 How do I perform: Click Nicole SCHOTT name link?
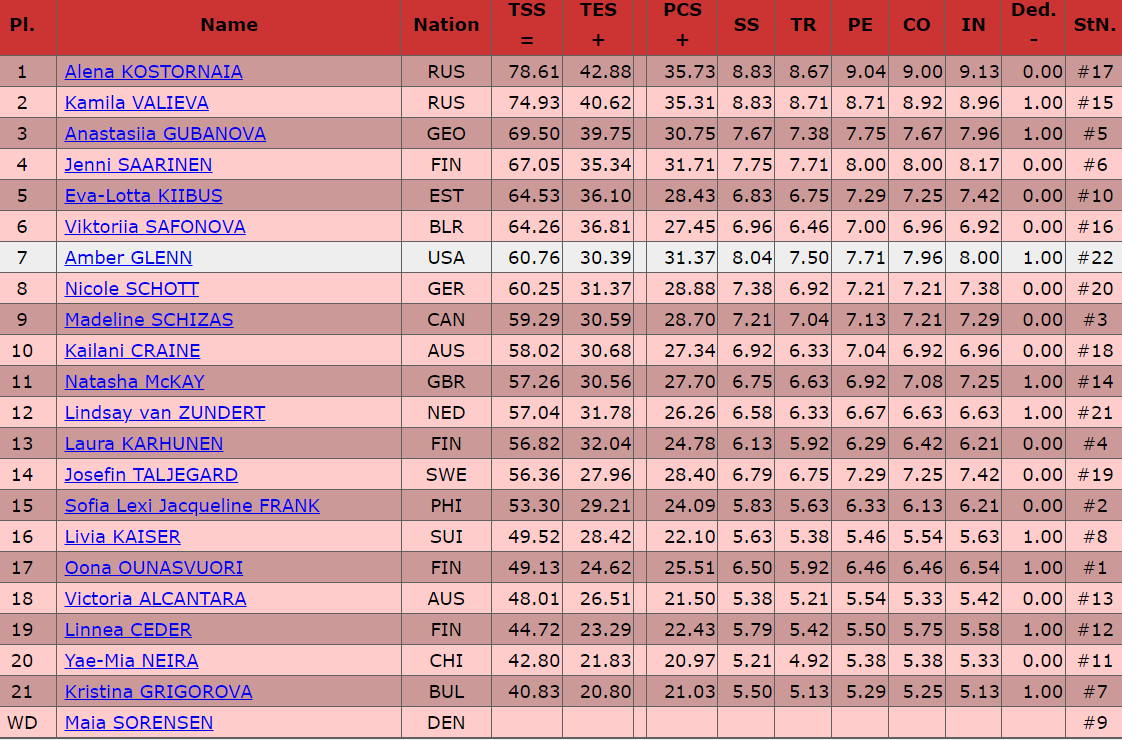[131, 289]
